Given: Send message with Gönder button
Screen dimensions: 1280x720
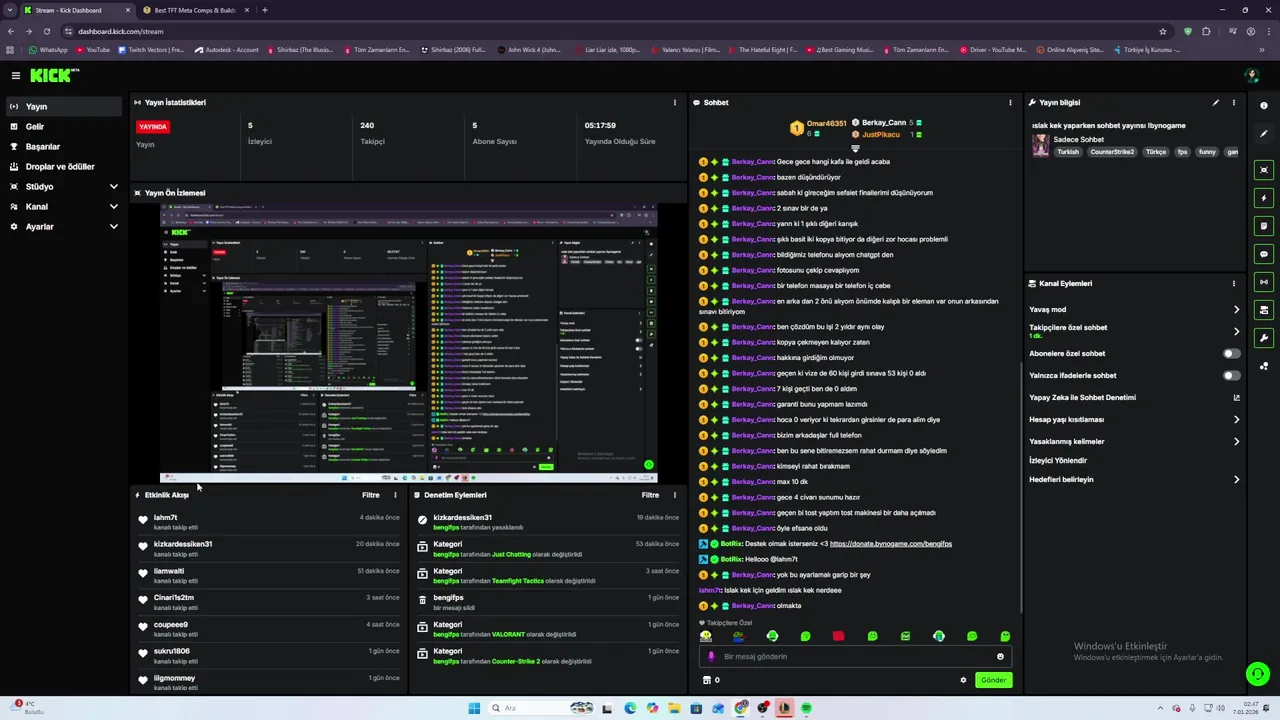Looking at the screenshot, I should [x=993, y=680].
